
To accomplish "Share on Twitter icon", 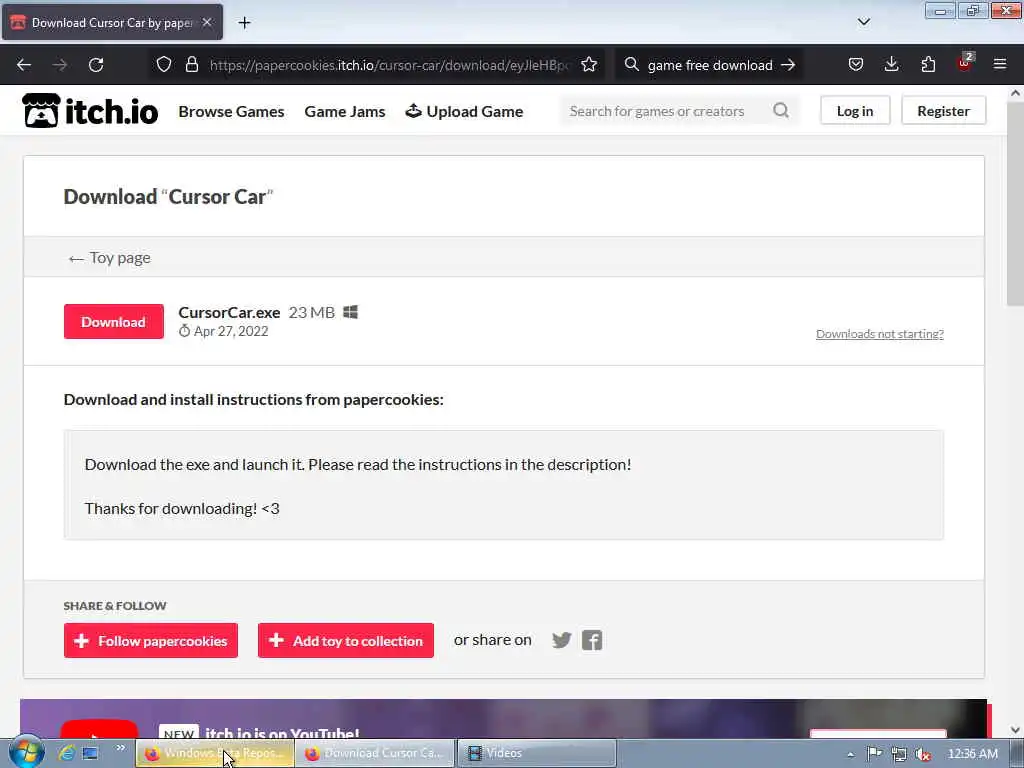I will 562,640.
